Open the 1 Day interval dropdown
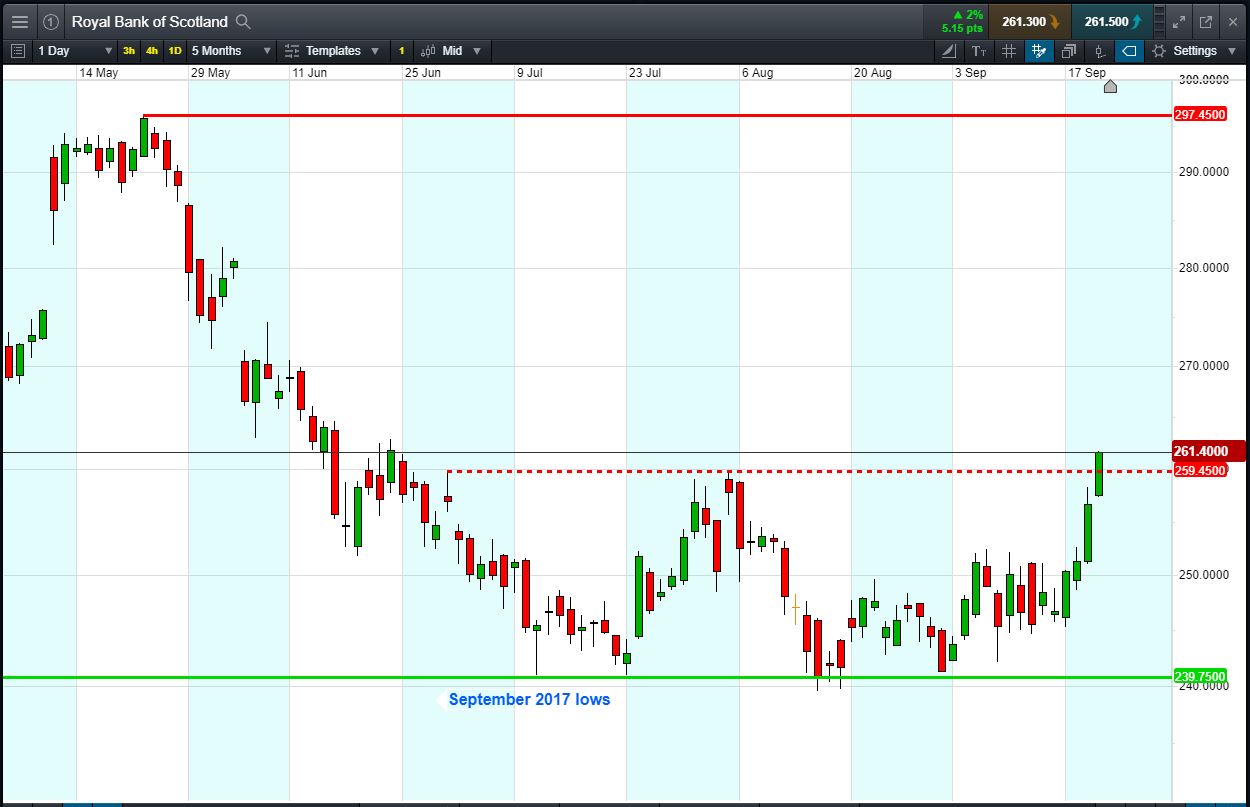Viewport: 1250px width, 807px height. click(x=75, y=51)
